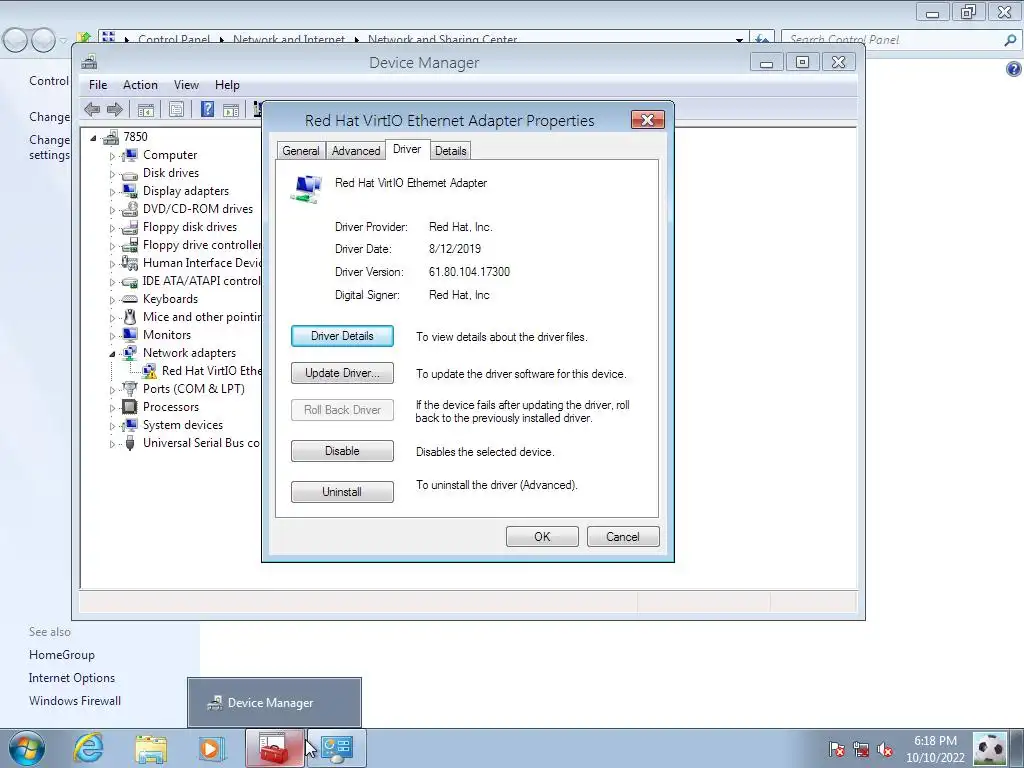Image resolution: width=1024 pixels, height=768 pixels.
Task: Click the Red Hat VirtIO adapter warning icon
Action: (150, 371)
